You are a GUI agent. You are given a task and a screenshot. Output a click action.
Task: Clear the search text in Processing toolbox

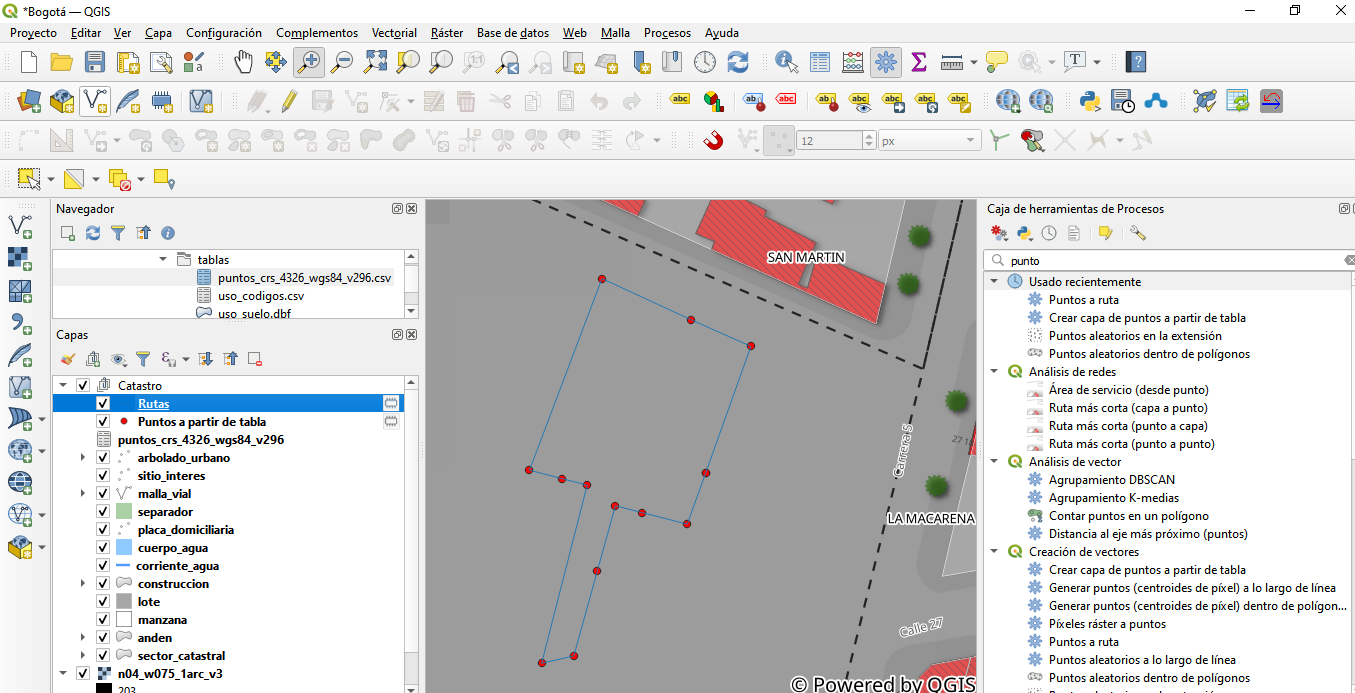coord(1349,260)
